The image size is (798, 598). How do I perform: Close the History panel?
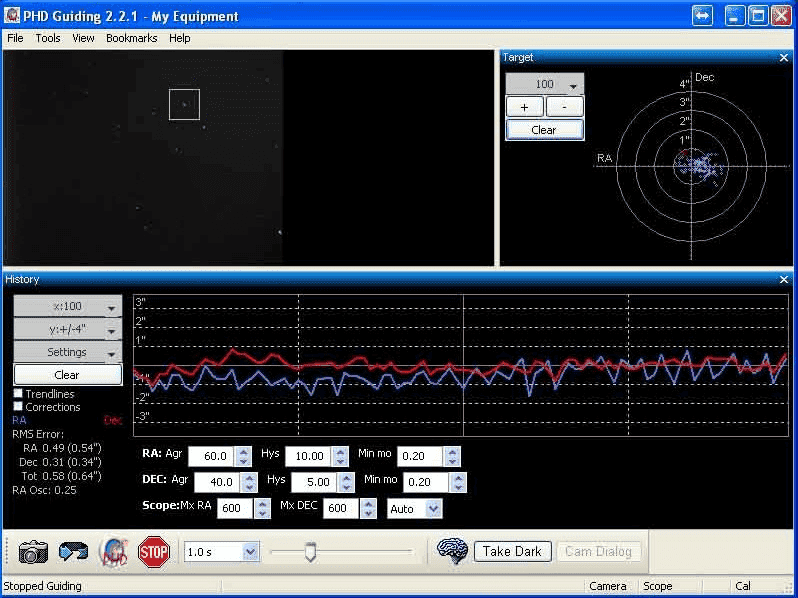(784, 280)
